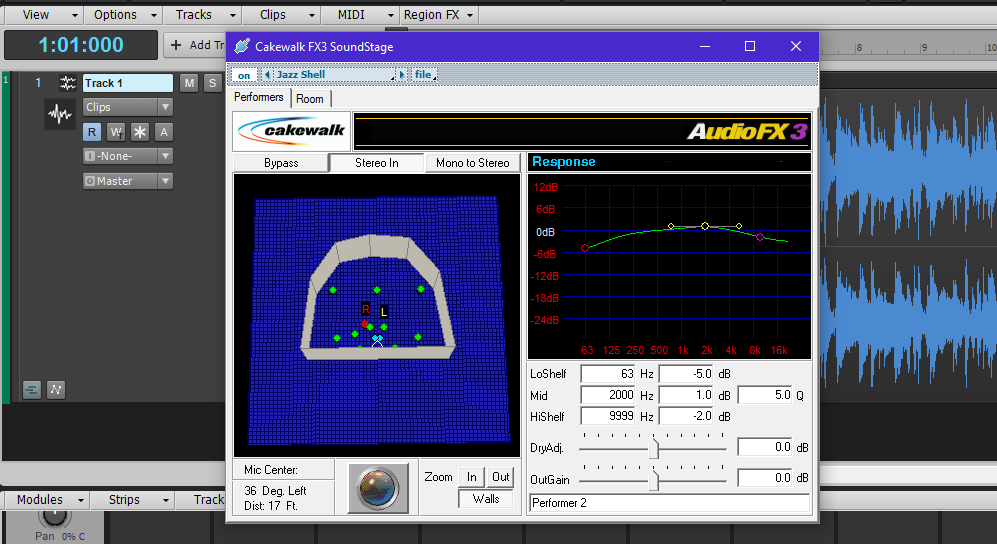Click the Bypass button
The image size is (997, 544).
281,163
